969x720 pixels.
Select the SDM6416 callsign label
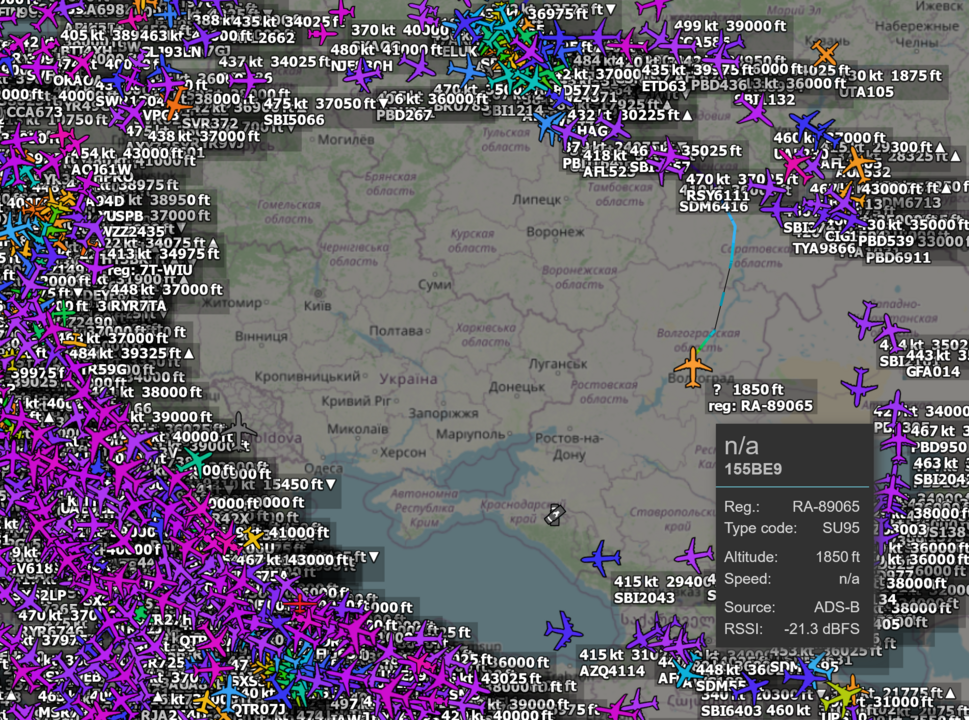[713, 207]
